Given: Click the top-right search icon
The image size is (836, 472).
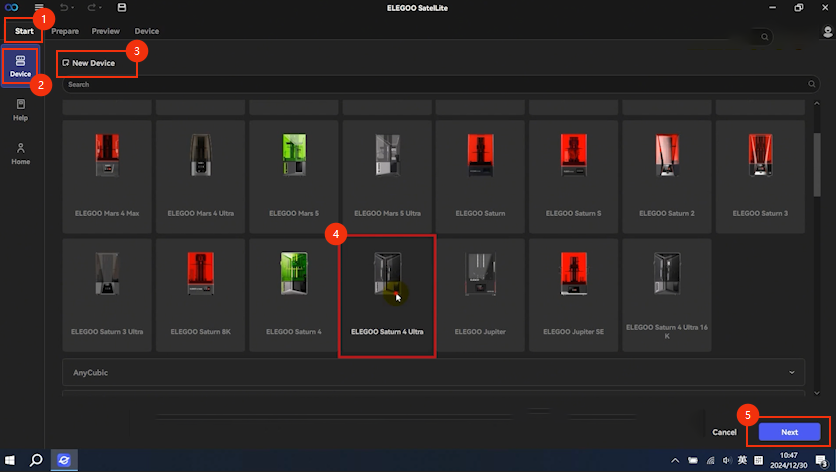Looking at the screenshot, I should (765, 37).
